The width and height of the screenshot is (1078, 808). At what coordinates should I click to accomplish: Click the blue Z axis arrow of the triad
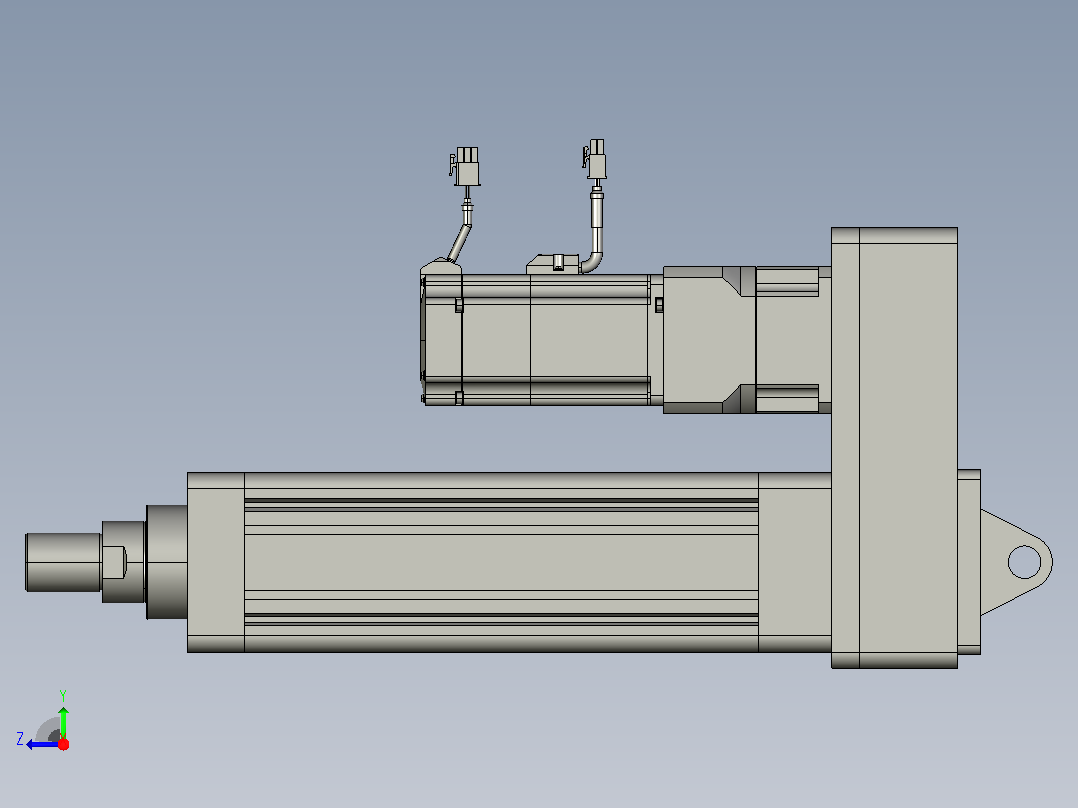(43, 745)
